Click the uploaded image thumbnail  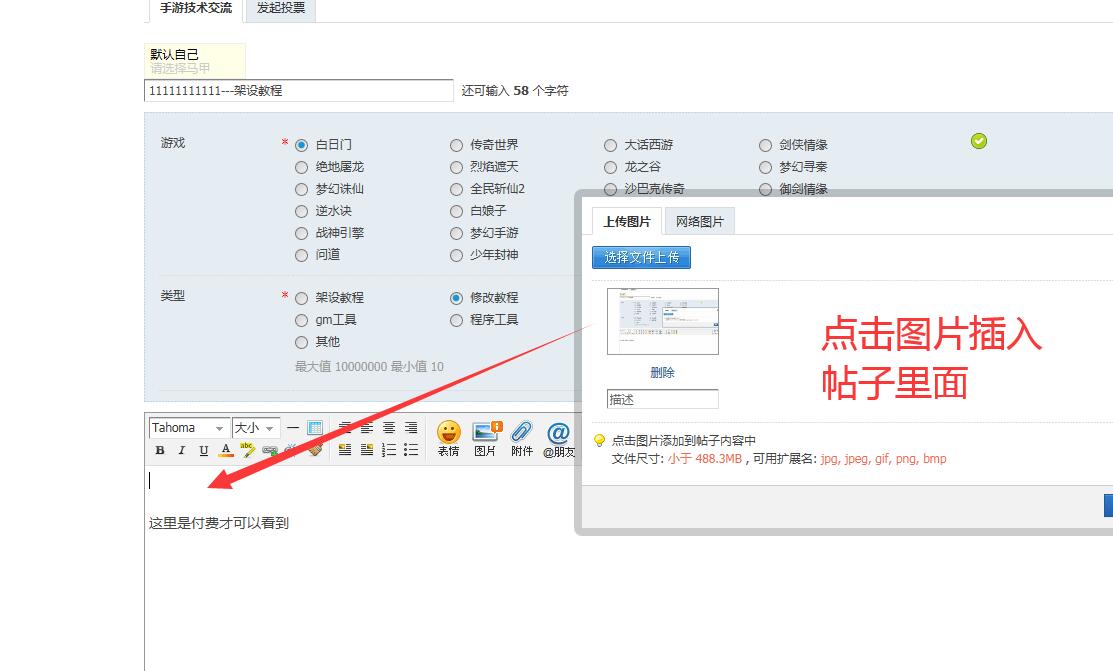(x=662, y=321)
